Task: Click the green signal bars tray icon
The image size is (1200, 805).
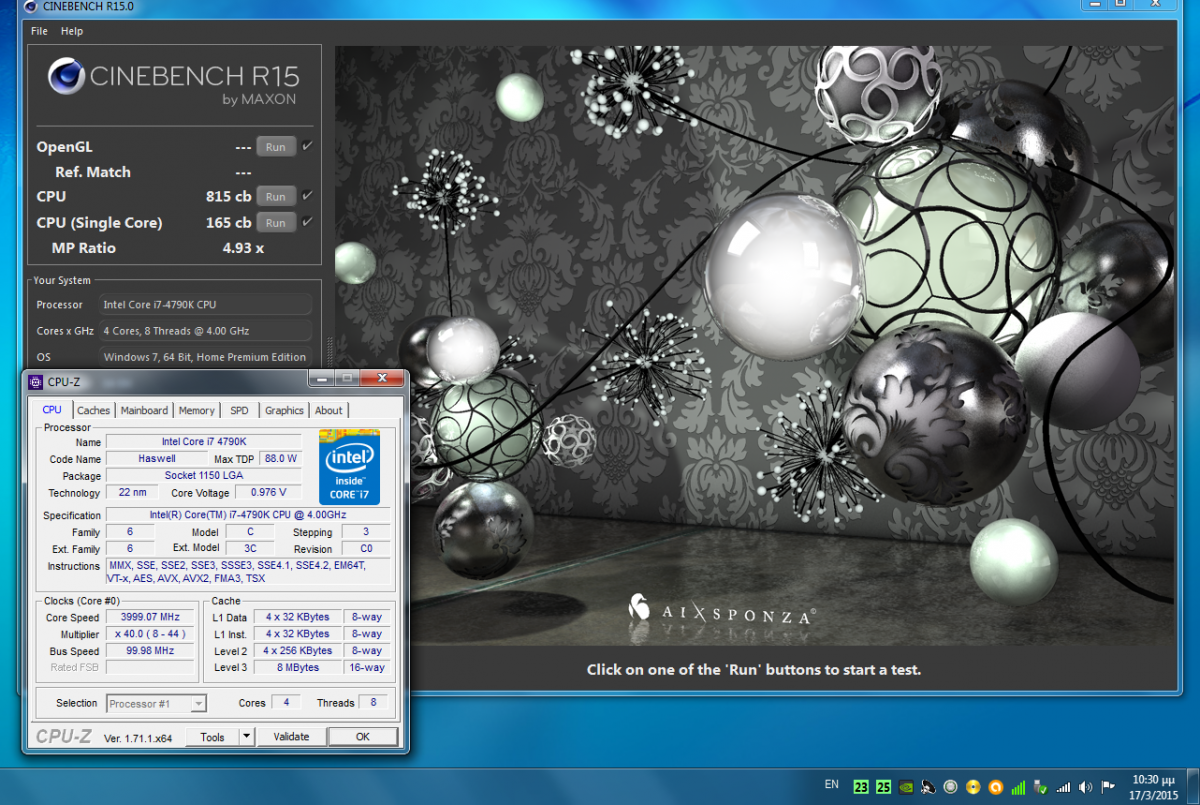Action: point(1018,787)
